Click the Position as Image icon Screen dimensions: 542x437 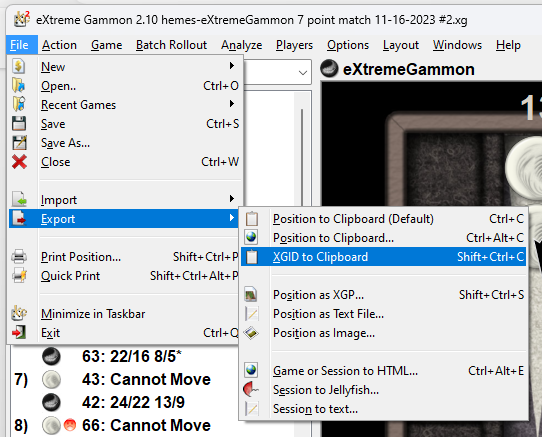(x=251, y=333)
